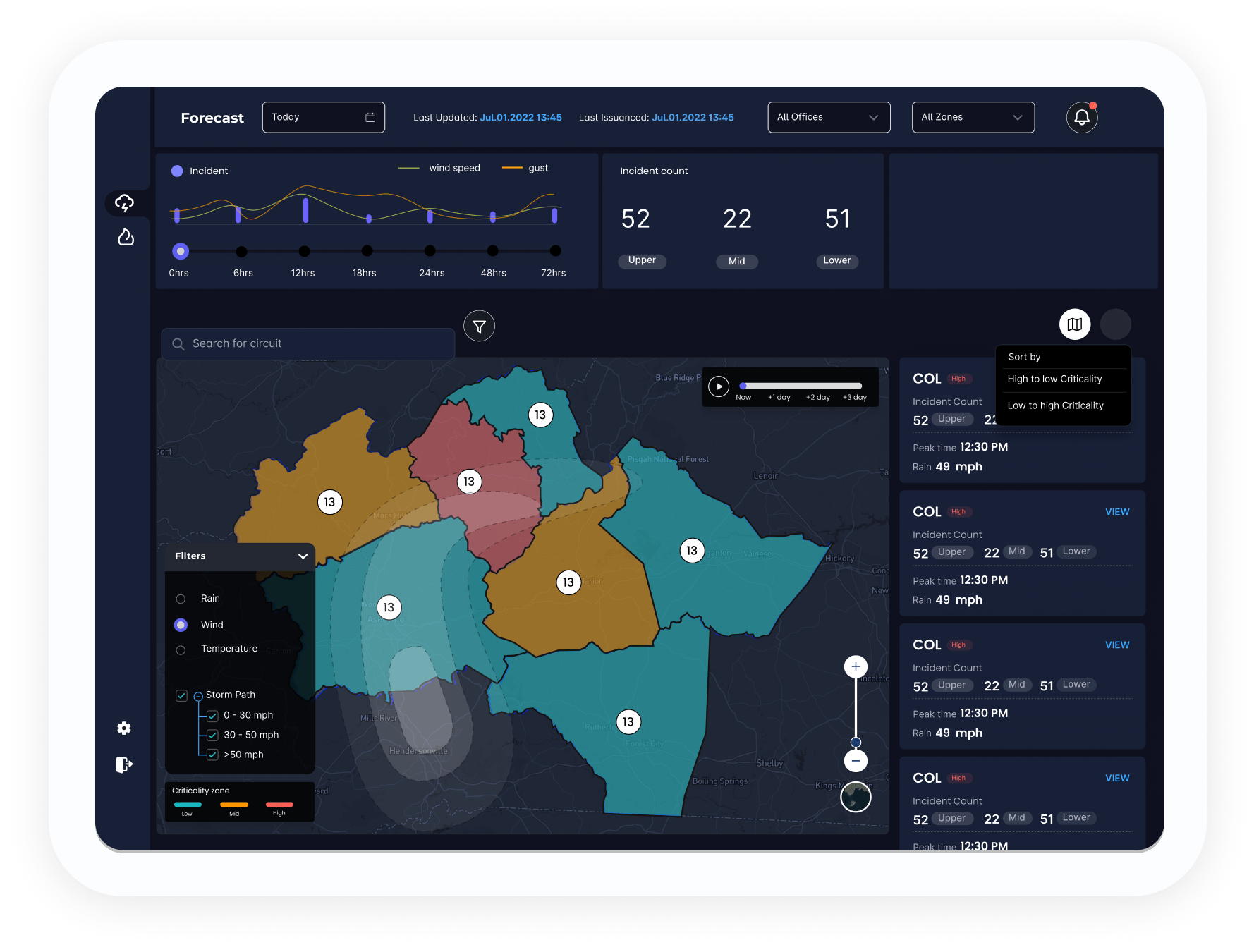
Task: Select 72hrs timeline point
Action: (x=556, y=251)
